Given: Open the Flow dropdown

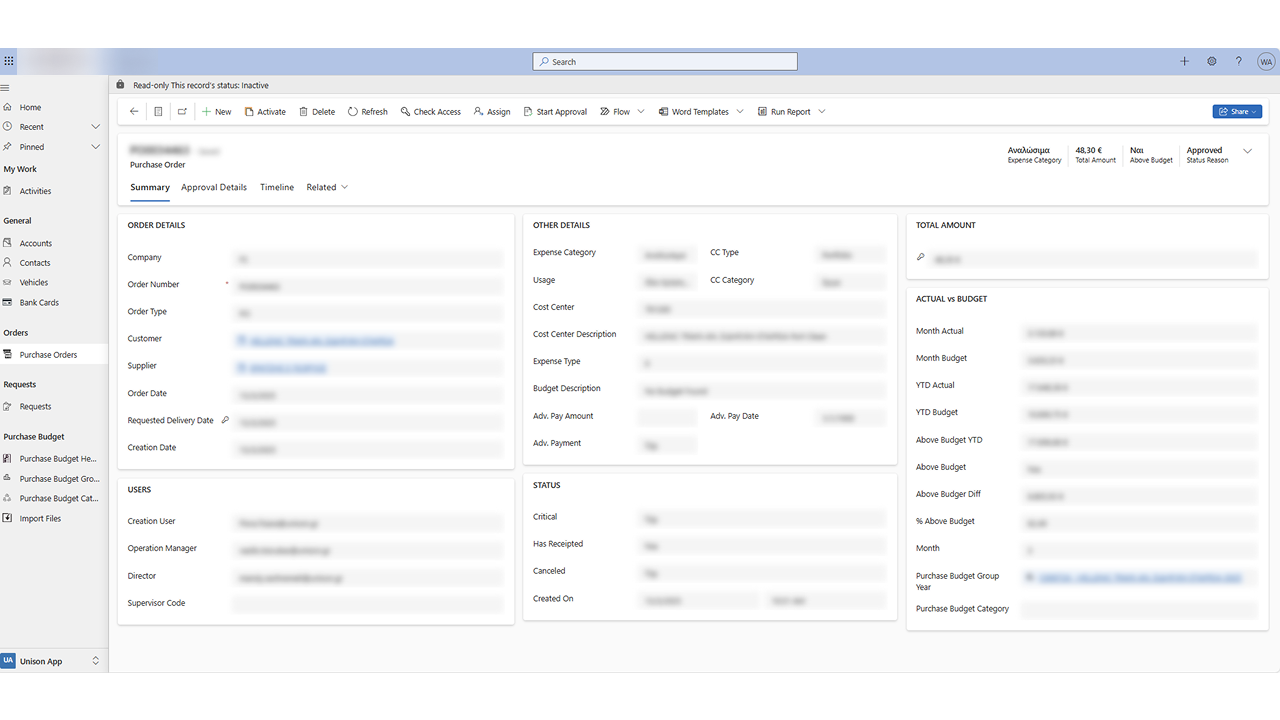Looking at the screenshot, I should click(641, 112).
